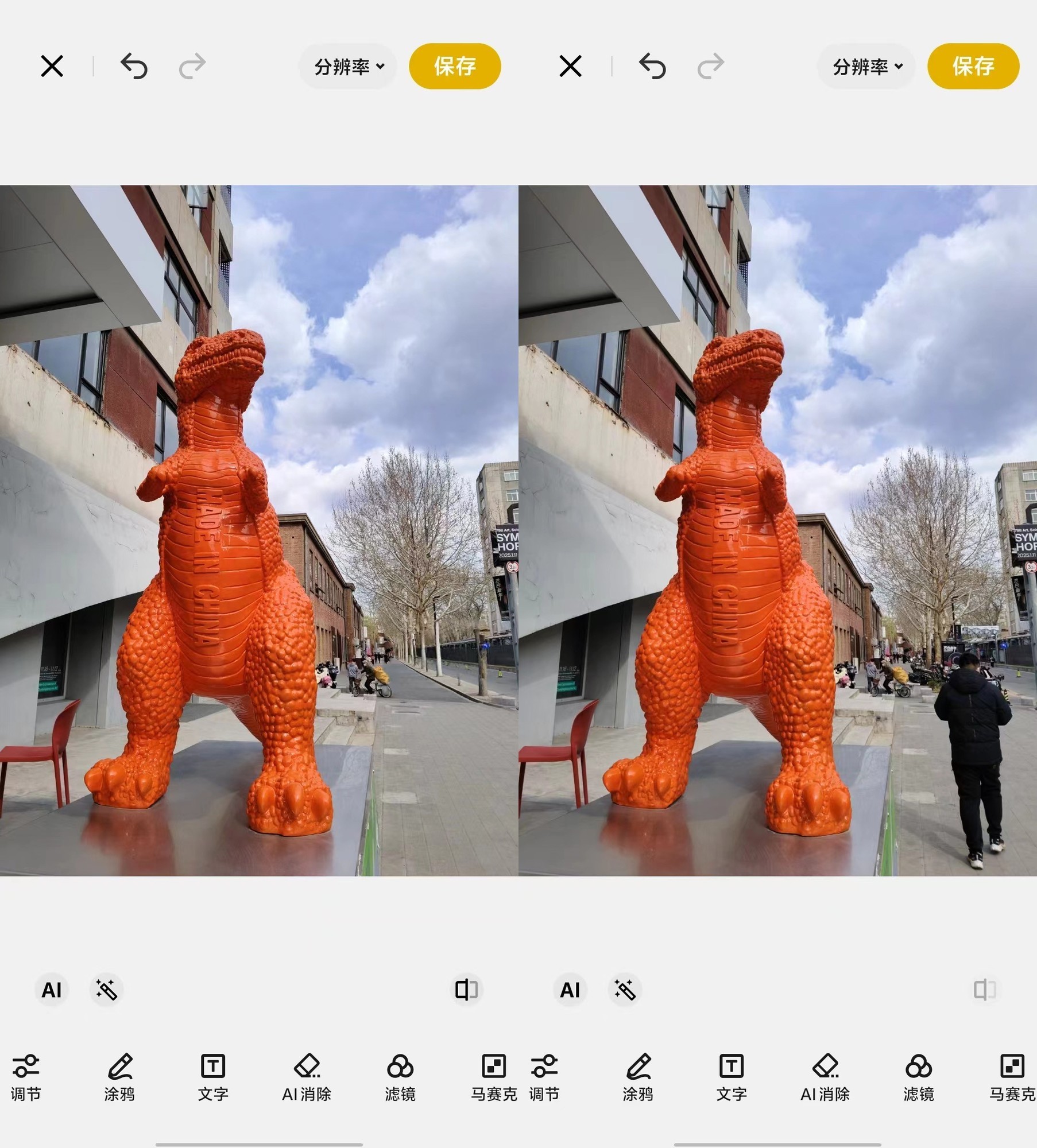Expand the 分辨率 resolution dropdown in right editor
Viewport: 1037px width, 1148px height.
pyautogui.click(x=867, y=67)
